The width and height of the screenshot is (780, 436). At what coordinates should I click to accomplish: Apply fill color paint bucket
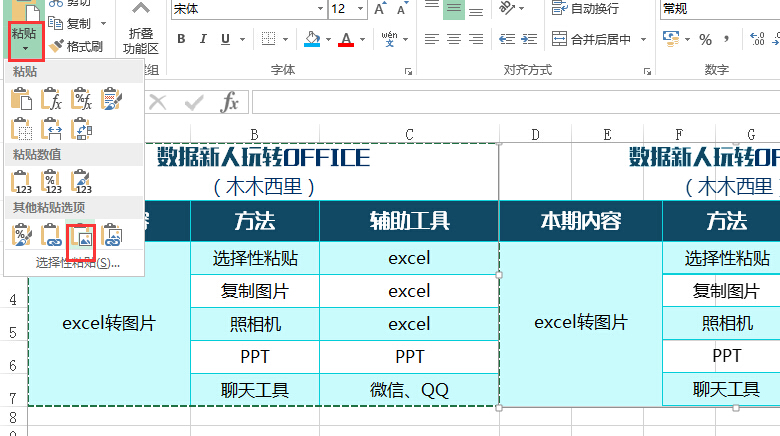(312, 39)
